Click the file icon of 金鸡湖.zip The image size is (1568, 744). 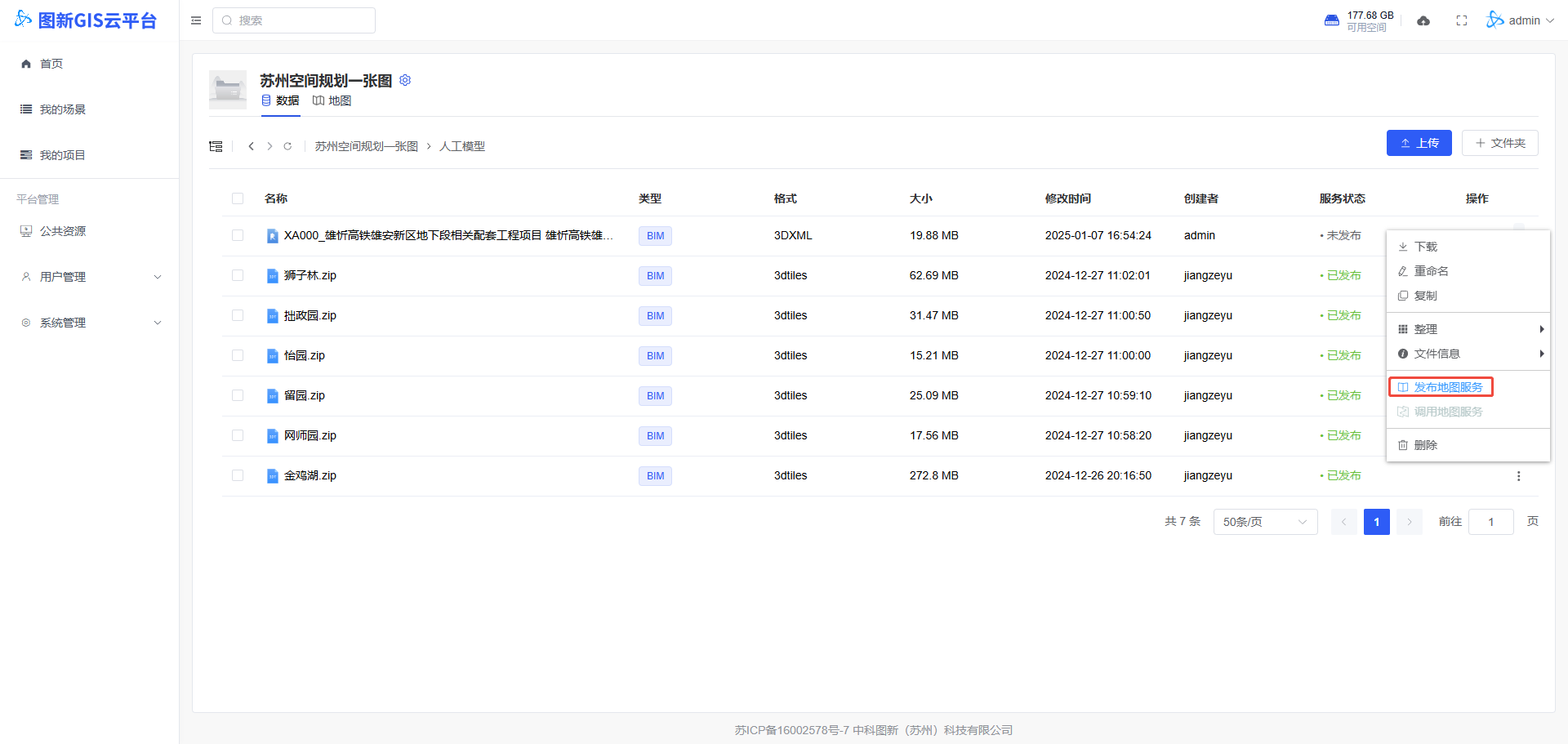click(x=273, y=476)
